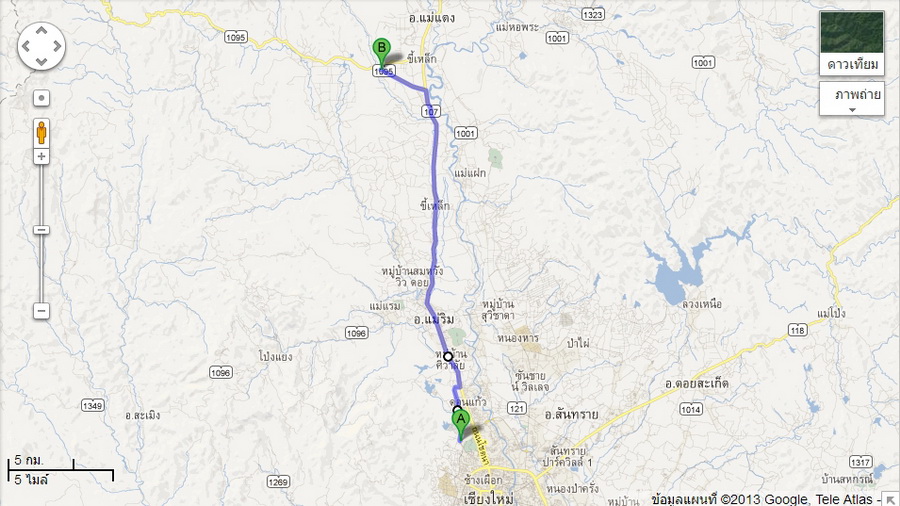The image size is (900, 506).
Task: Click the zoom slider handle
Action: pos(41,230)
